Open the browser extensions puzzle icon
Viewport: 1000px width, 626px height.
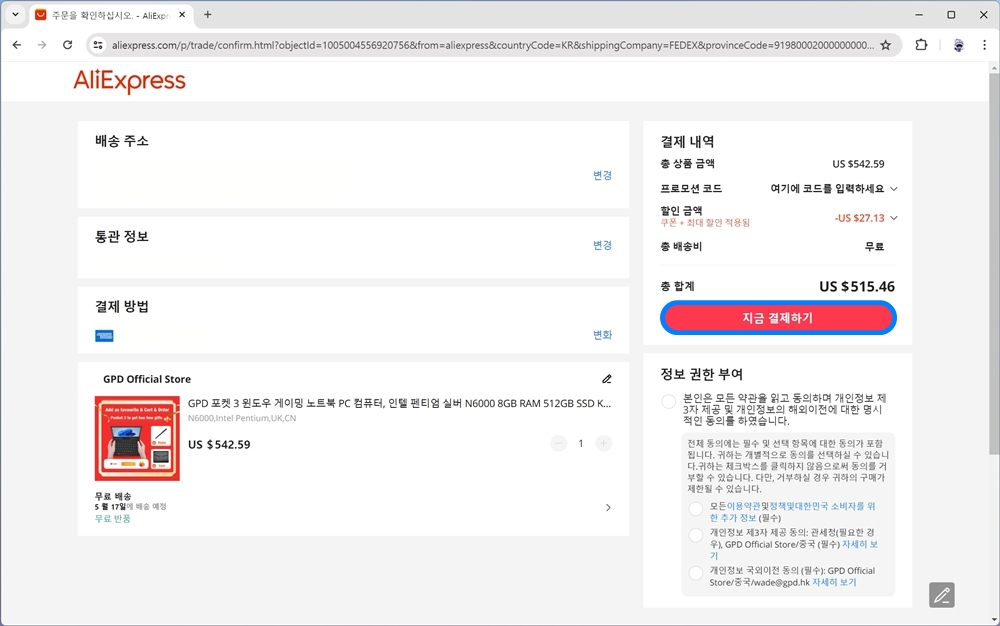click(x=921, y=45)
